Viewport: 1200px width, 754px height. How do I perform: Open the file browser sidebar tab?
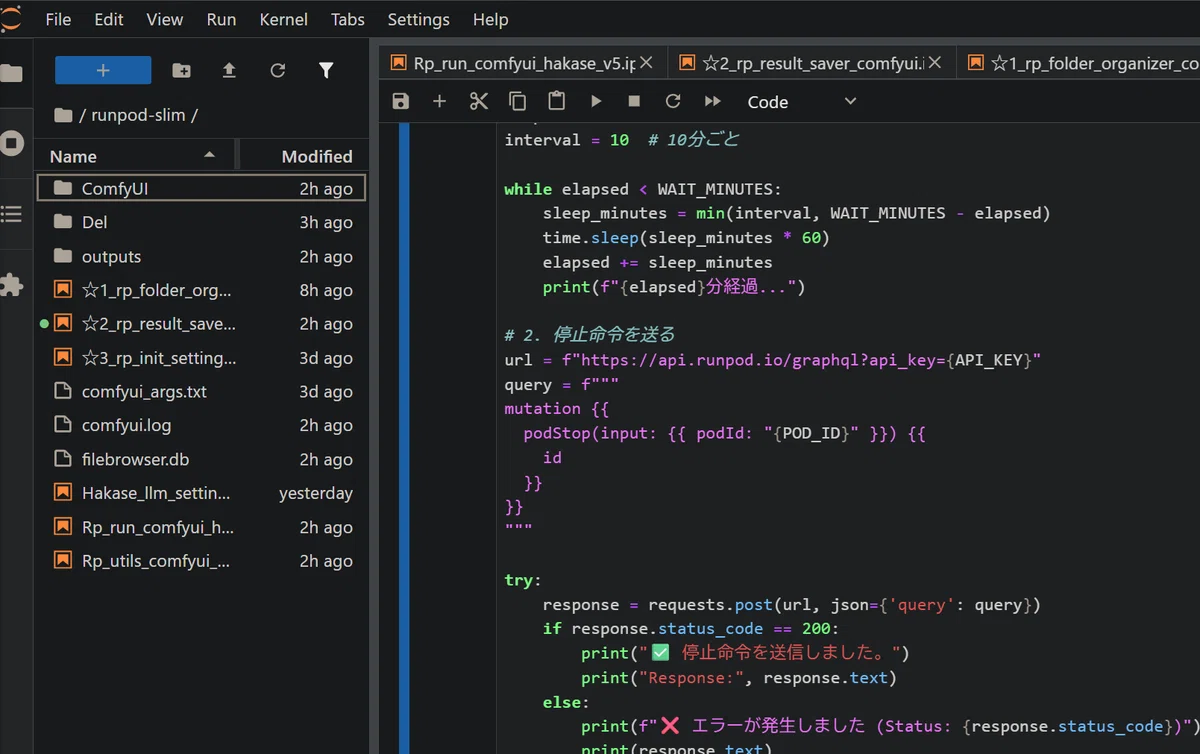click(12, 73)
